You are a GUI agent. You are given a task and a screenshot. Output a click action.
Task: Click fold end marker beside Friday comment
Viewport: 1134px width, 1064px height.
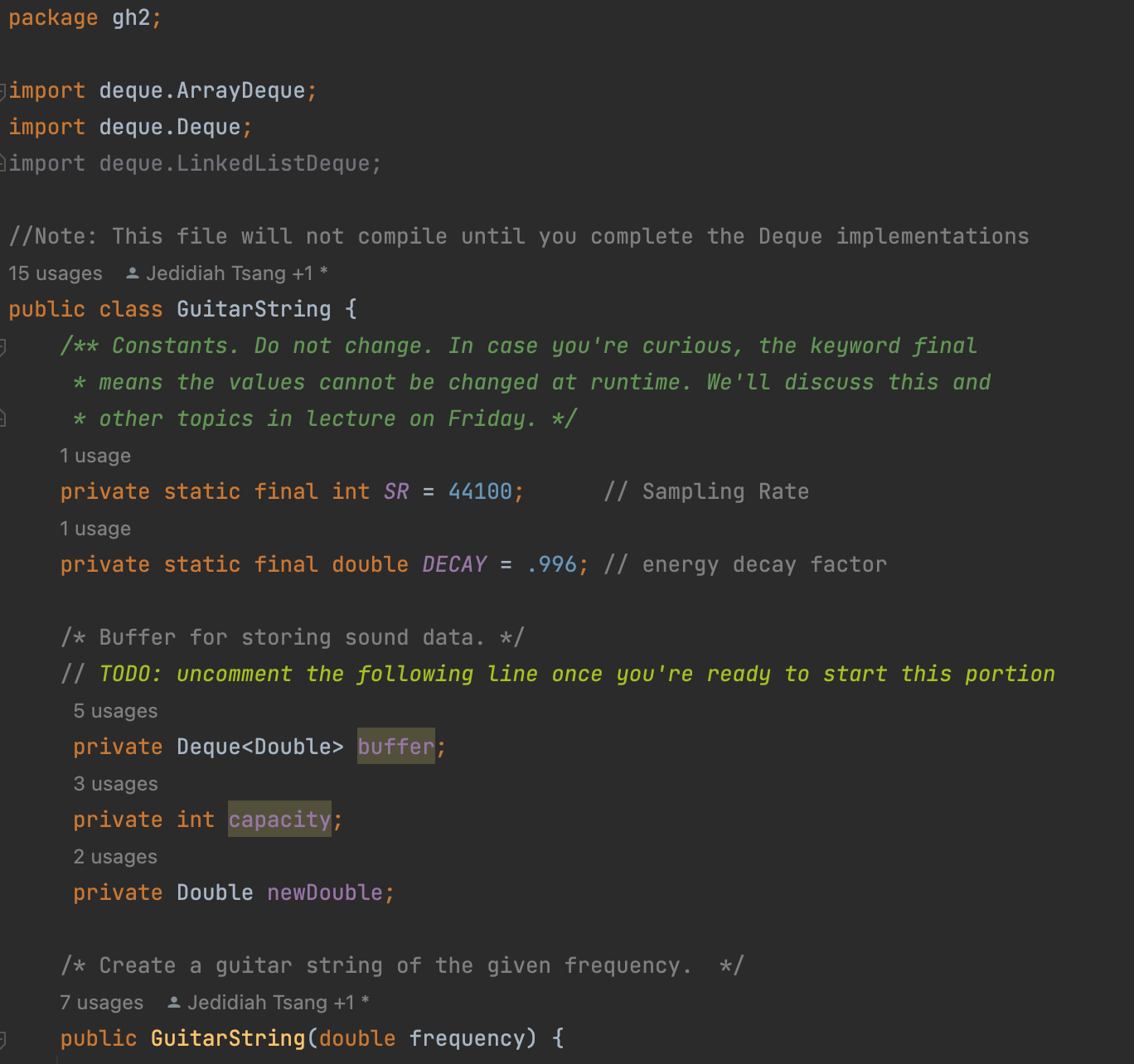coord(3,418)
